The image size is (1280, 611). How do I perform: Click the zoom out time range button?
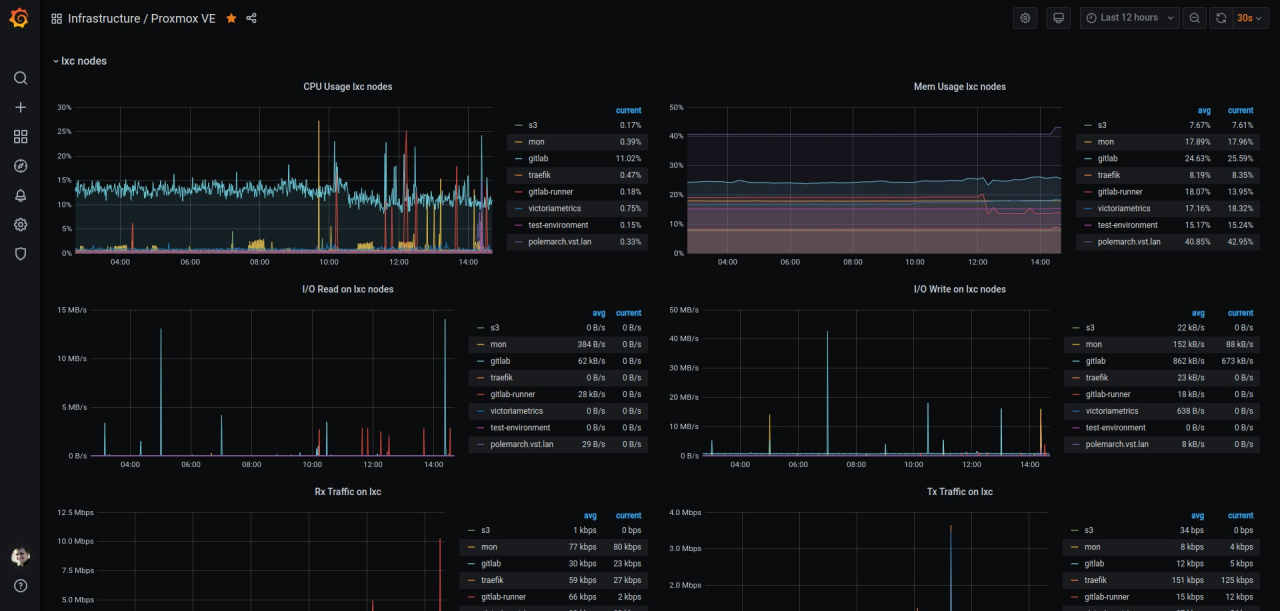(1194, 18)
